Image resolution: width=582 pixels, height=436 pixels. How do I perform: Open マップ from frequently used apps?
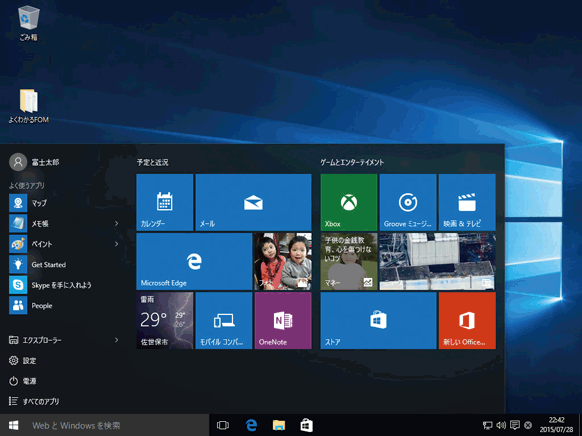(x=64, y=203)
